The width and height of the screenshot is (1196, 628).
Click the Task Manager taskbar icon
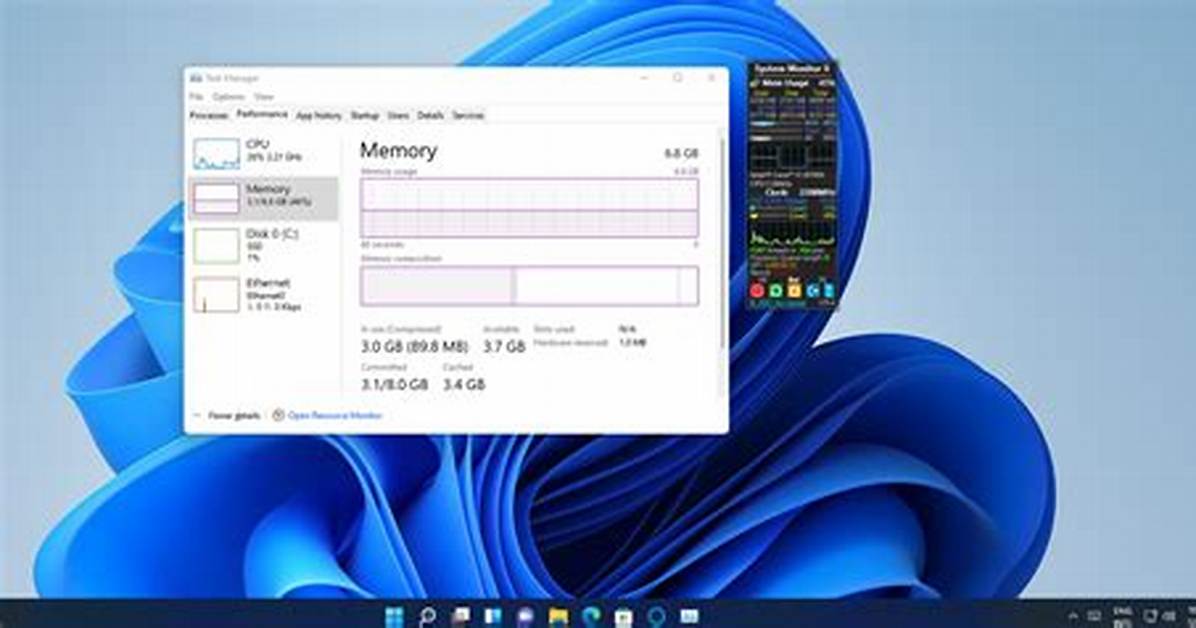[690, 616]
